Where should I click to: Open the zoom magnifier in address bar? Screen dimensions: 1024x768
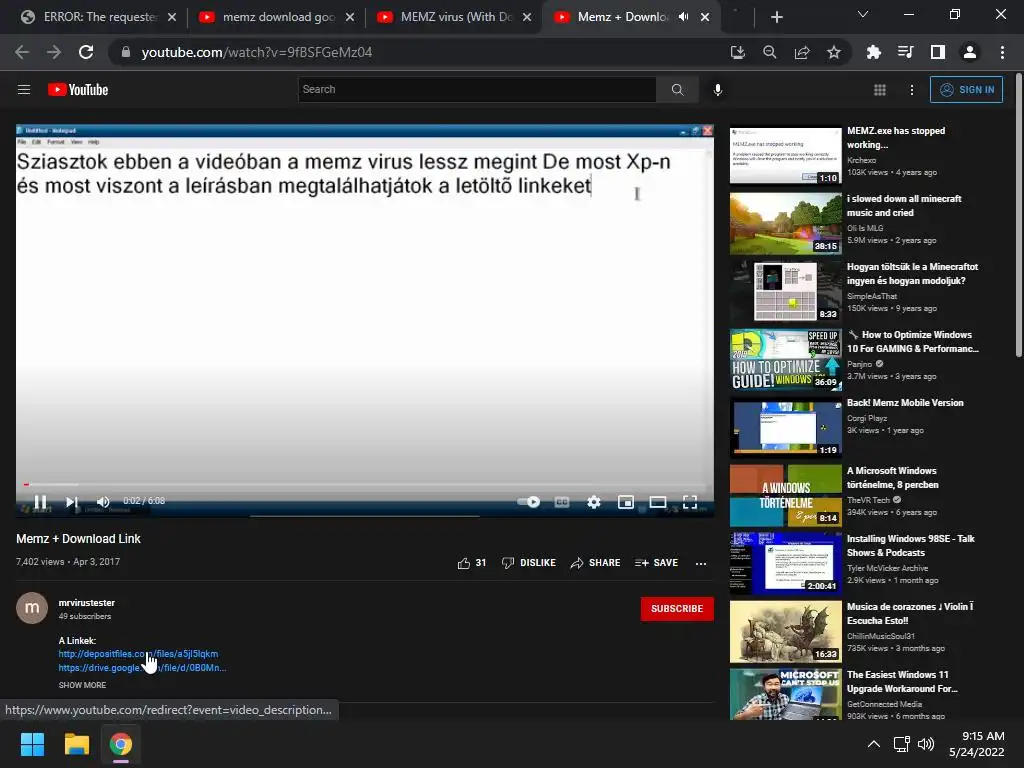point(769,52)
